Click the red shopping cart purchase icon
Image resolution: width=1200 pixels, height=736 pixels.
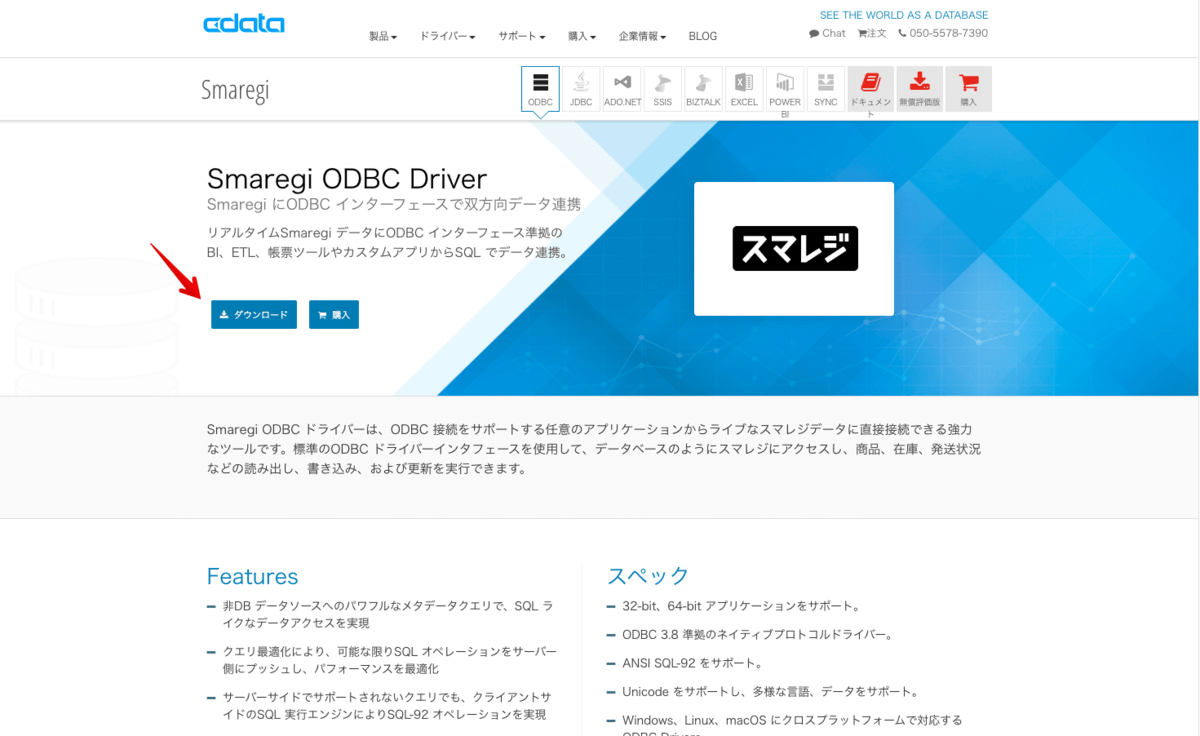(x=969, y=89)
